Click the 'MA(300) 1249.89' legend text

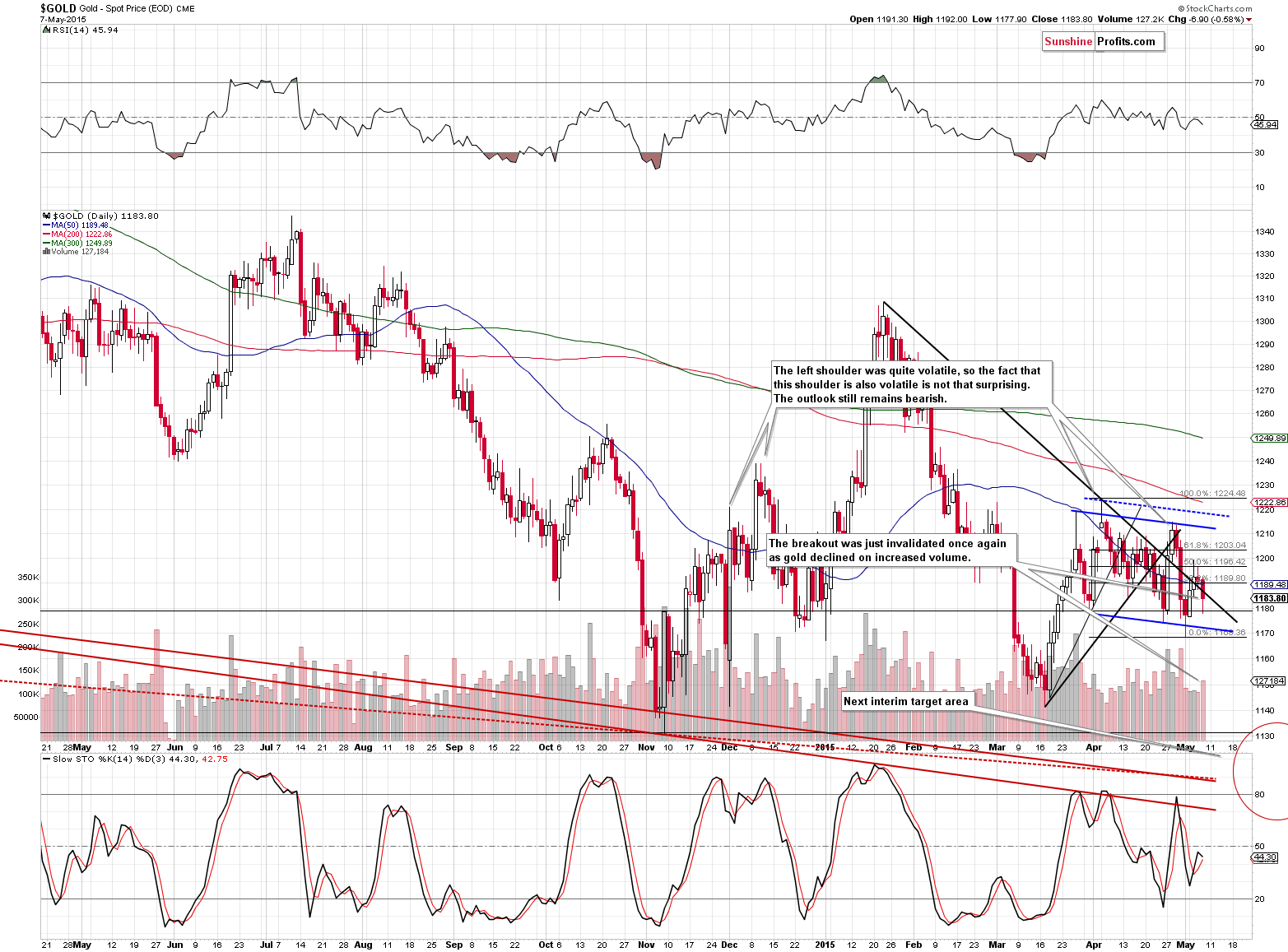(x=81, y=244)
